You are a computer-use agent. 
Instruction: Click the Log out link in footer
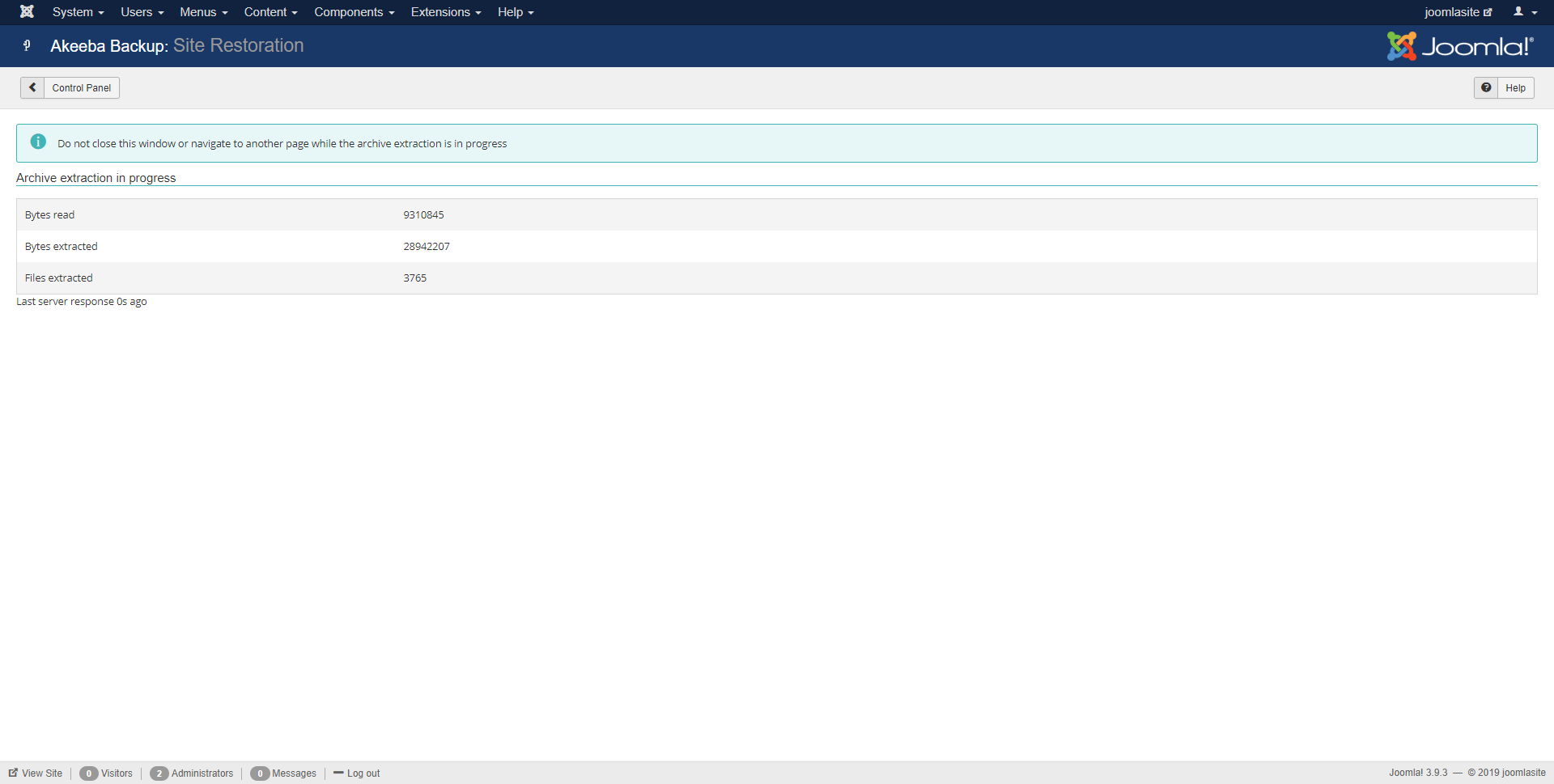coord(363,773)
